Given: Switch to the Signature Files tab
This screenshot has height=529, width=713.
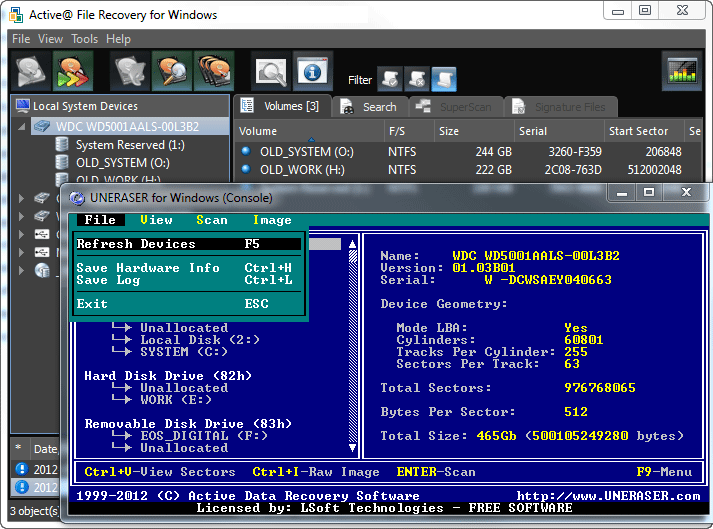Looking at the screenshot, I should click(x=561, y=107).
